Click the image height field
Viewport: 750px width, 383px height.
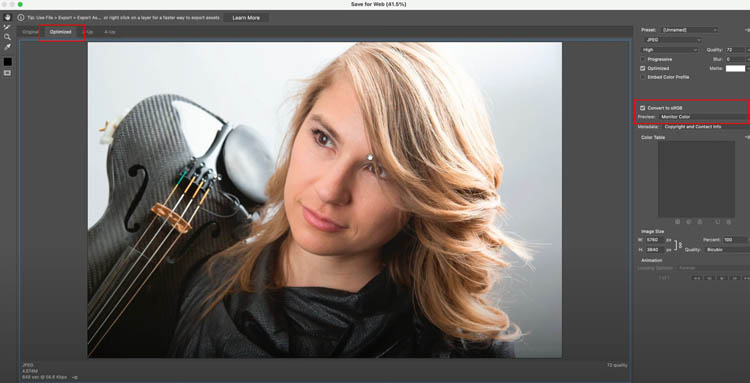pyautogui.click(x=655, y=250)
